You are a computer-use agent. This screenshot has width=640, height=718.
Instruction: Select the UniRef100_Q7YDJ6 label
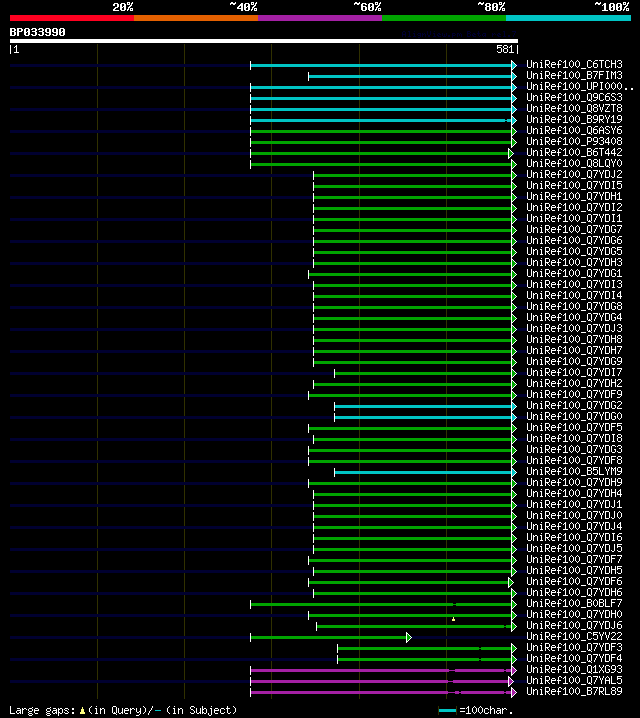[x=574, y=625]
